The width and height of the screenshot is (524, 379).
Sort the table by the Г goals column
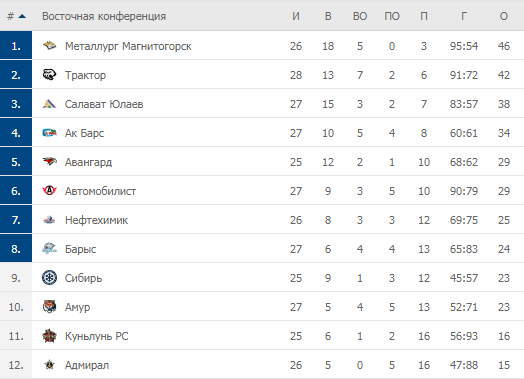[464, 16]
